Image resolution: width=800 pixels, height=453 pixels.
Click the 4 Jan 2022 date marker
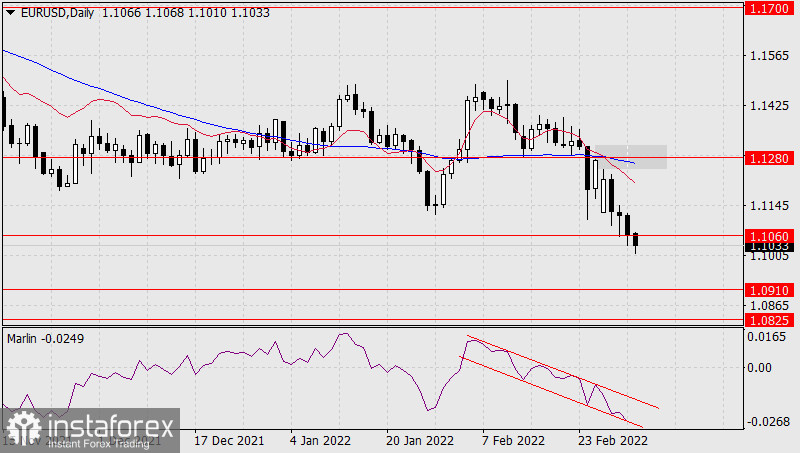[x=321, y=440]
